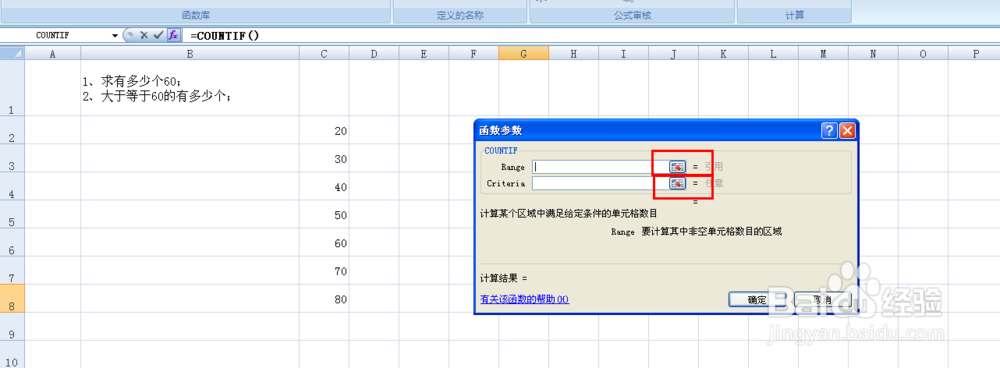Screen dimensions: 1000x368
Task: Select row 9 header
Action: (12, 327)
